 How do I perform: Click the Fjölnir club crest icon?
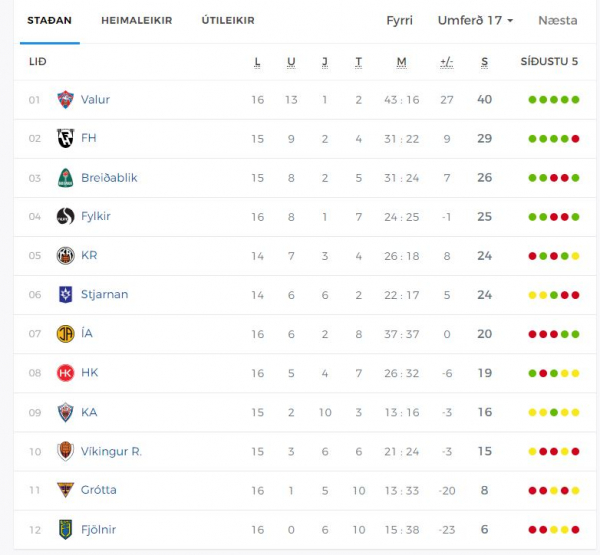65,530
